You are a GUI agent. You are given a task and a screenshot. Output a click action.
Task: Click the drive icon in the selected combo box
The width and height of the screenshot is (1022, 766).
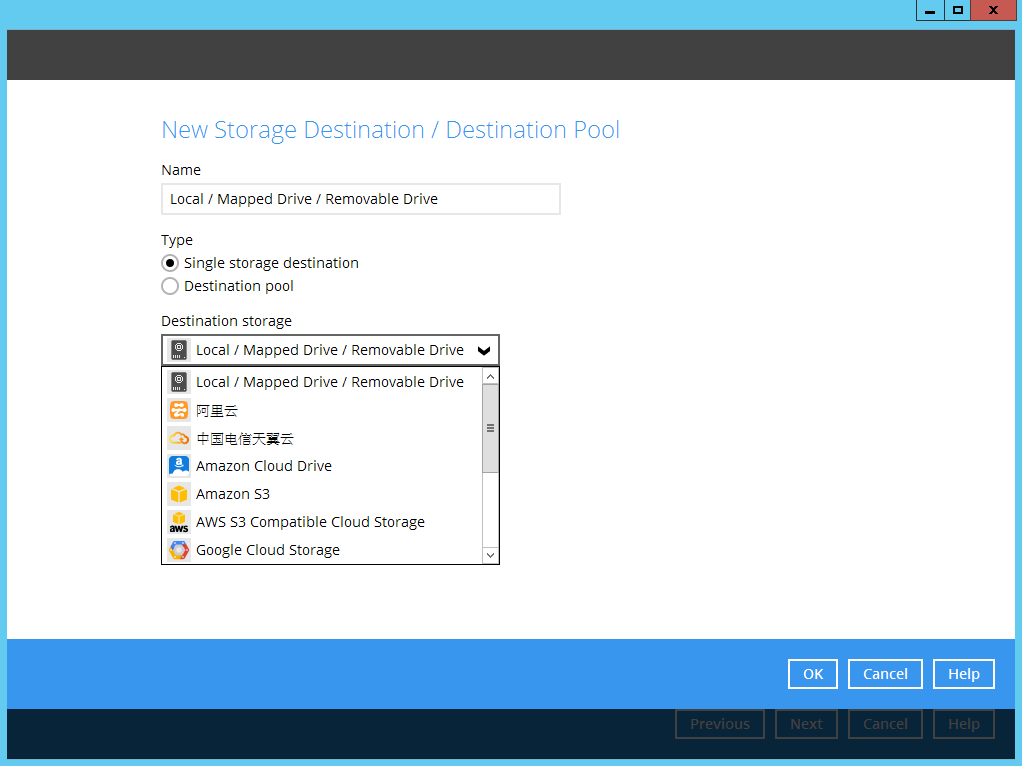click(x=179, y=350)
